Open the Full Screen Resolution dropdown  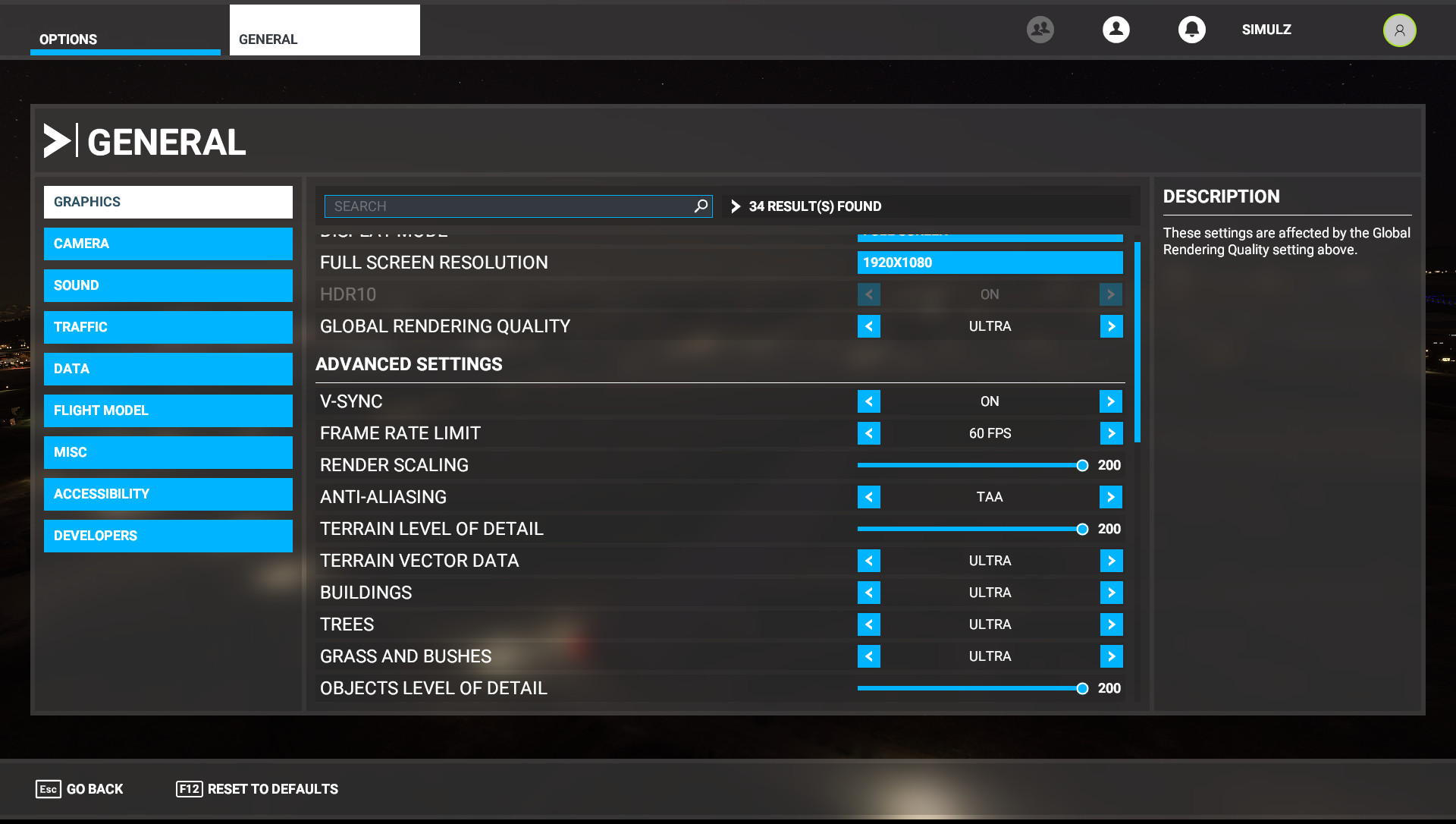click(990, 263)
